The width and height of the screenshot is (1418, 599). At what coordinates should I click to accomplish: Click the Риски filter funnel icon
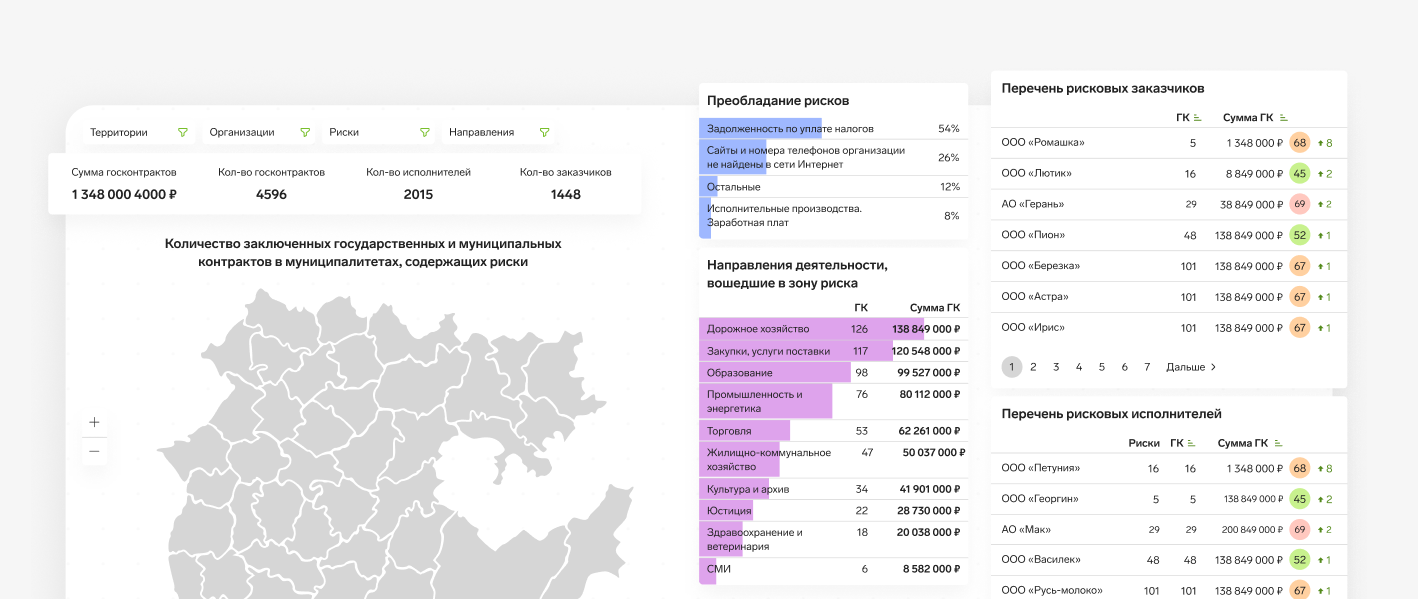point(424,132)
